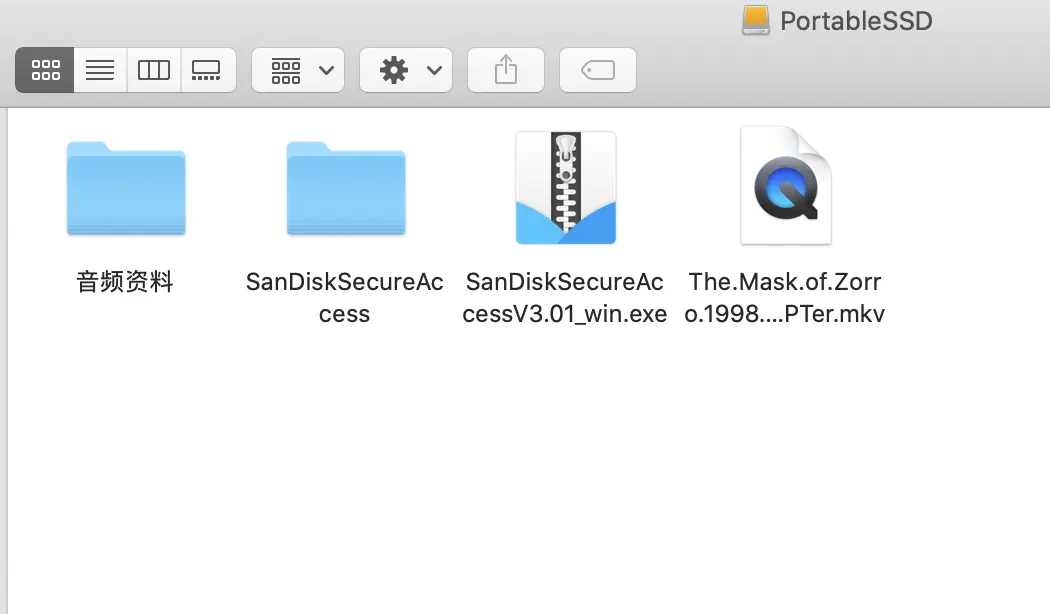Screen dimensions: 1050x614
Task: Select the 音频资料 folder icon
Action: pyautogui.click(x=126, y=189)
